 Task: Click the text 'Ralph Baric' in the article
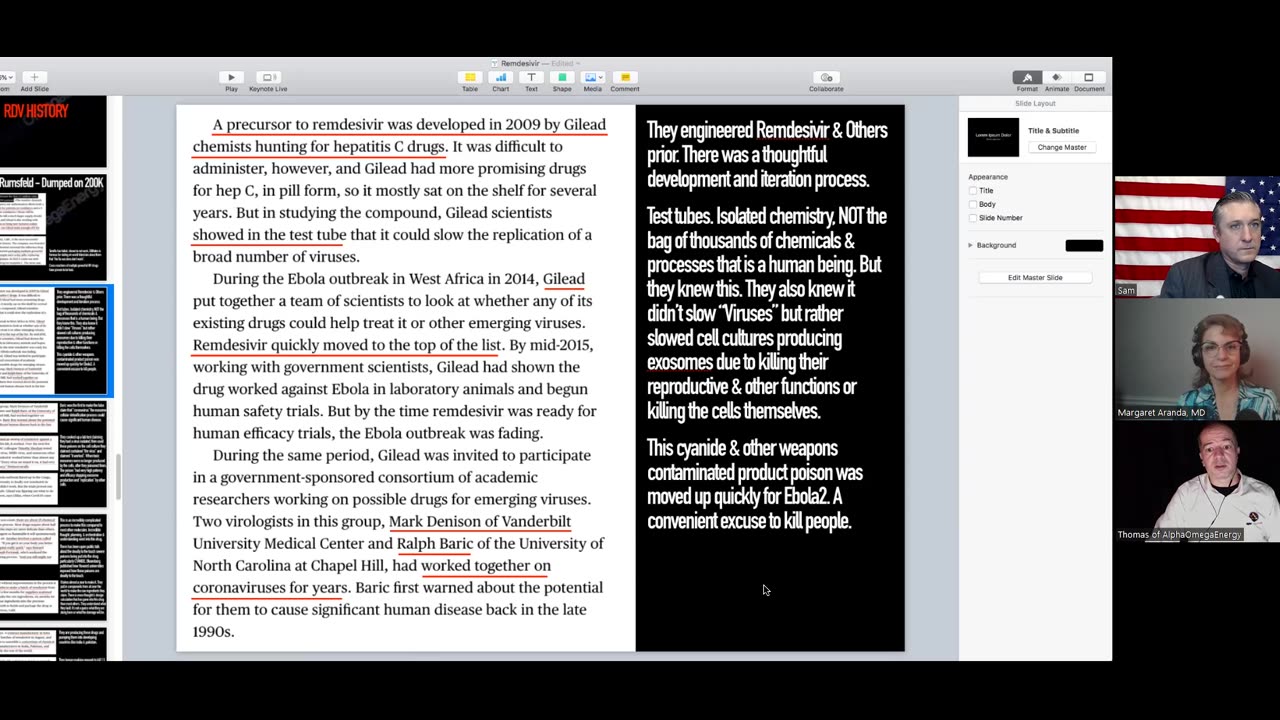click(435, 543)
